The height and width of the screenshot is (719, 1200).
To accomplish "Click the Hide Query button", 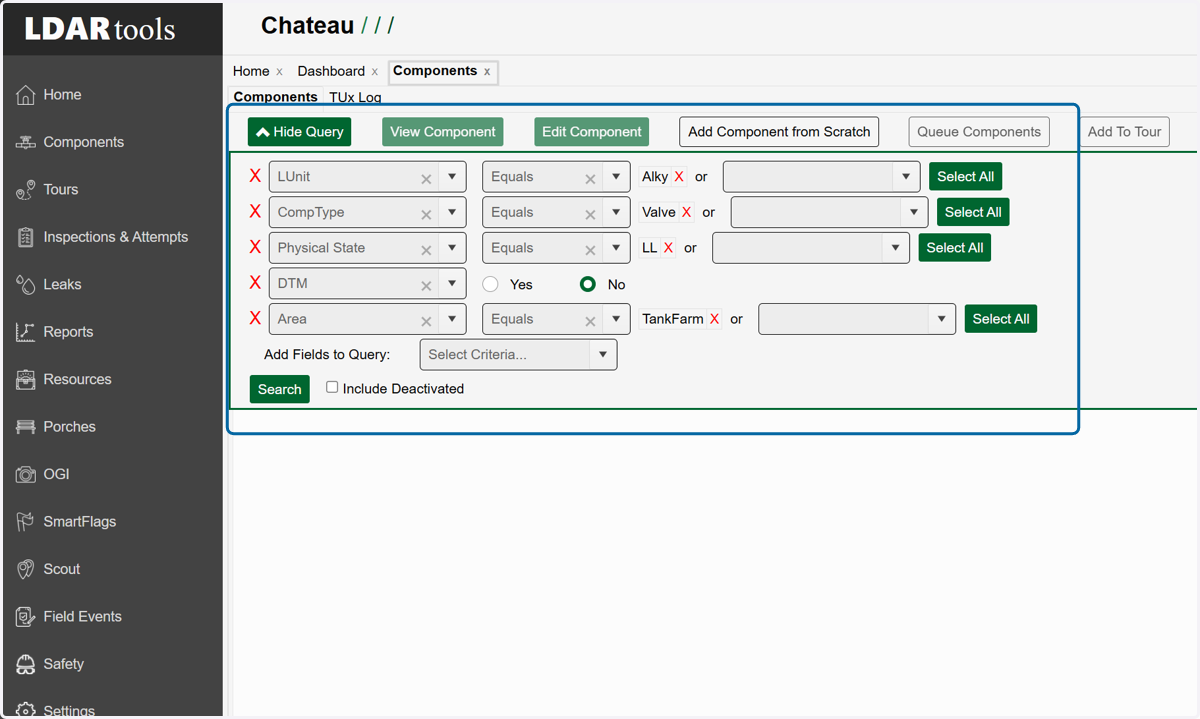I will 299,132.
